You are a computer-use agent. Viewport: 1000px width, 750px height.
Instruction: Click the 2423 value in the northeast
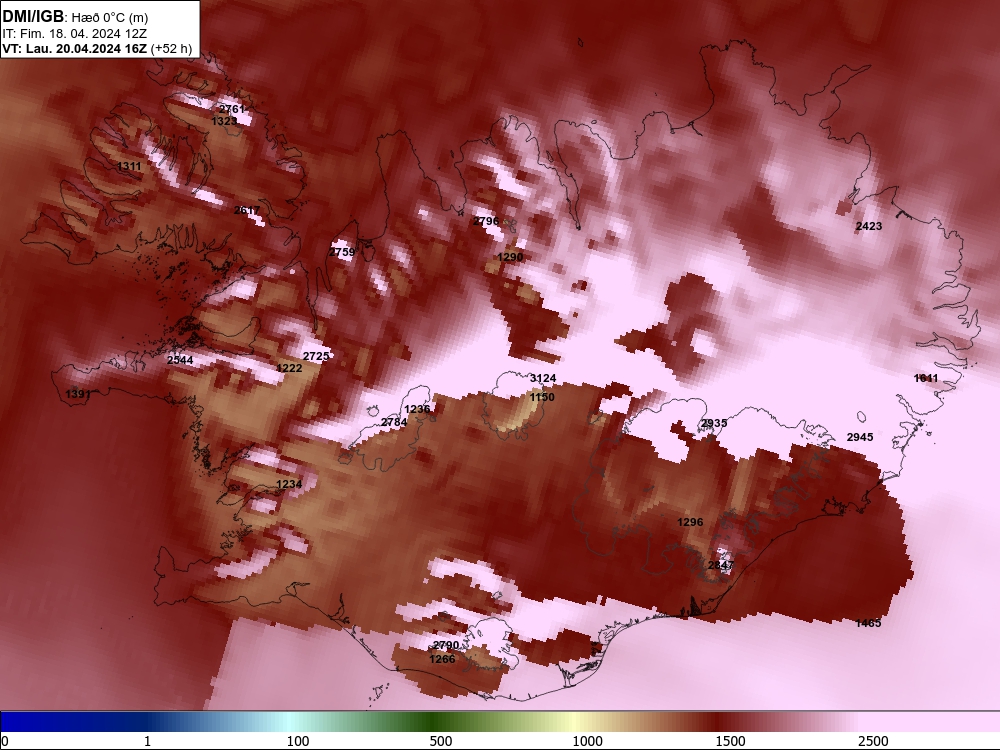point(869,226)
